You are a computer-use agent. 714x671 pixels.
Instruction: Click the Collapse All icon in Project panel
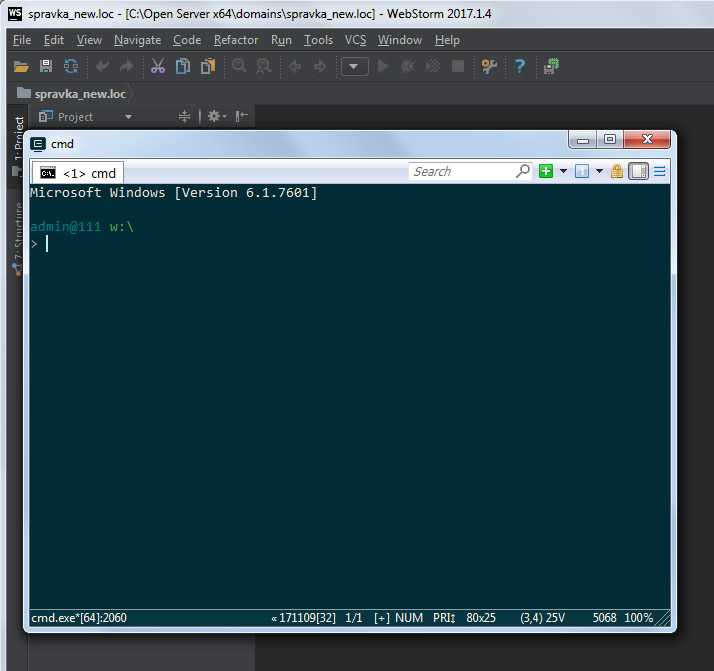coord(184,117)
